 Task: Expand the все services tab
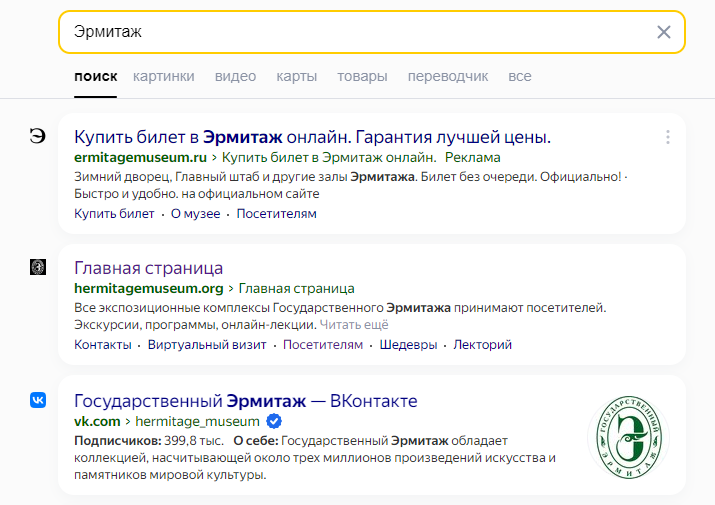520,76
